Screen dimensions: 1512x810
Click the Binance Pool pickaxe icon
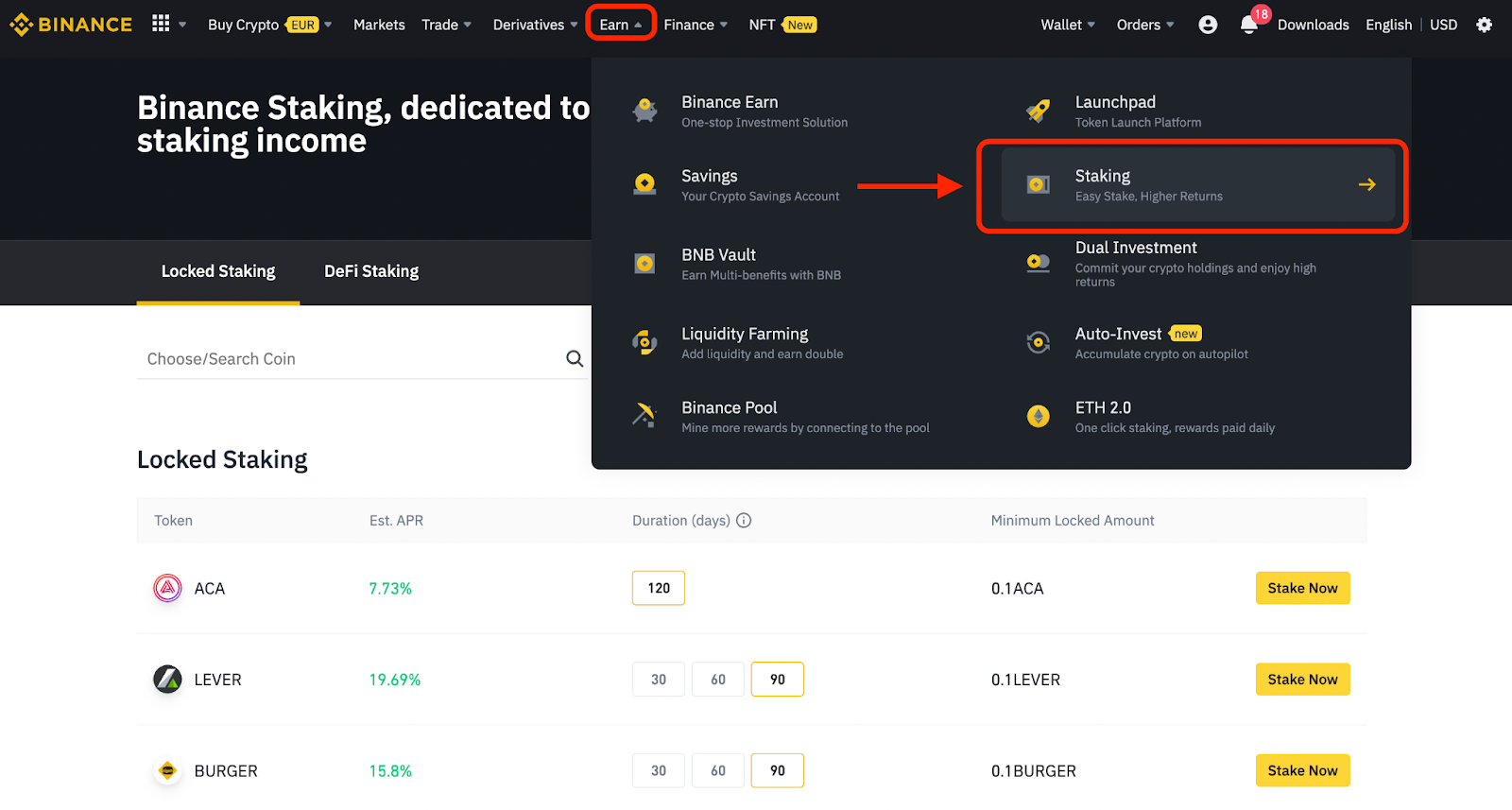point(644,415)
